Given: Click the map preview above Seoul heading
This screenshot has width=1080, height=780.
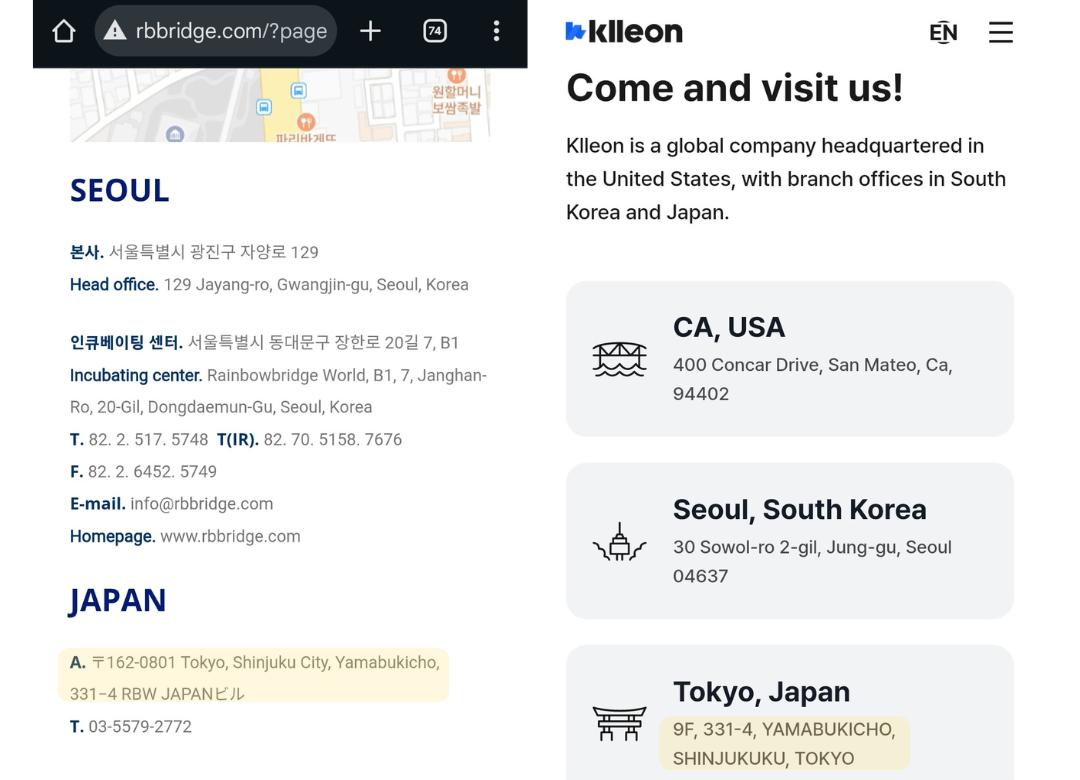Looking at the screenshot, I should 280,105.
